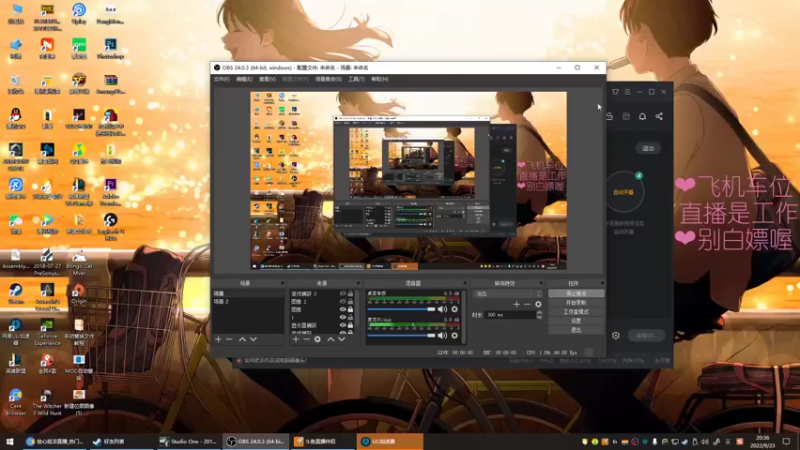Image resolution: width=800 pixels, height=450 pixels.
Task: Open notification bell in side app window
Action: (x=642, y=116)
